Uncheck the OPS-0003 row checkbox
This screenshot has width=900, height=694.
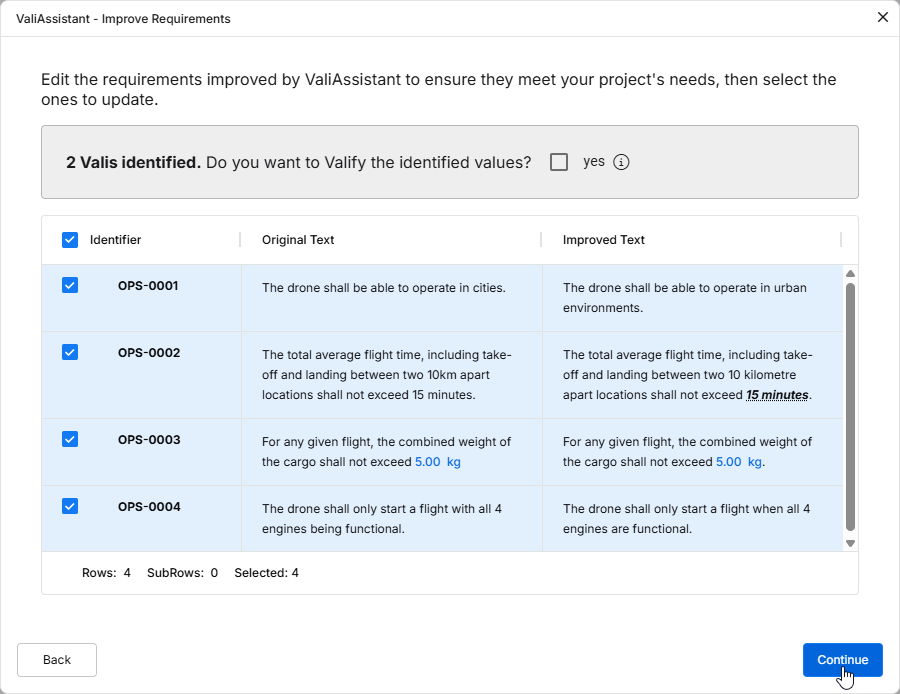70,439
